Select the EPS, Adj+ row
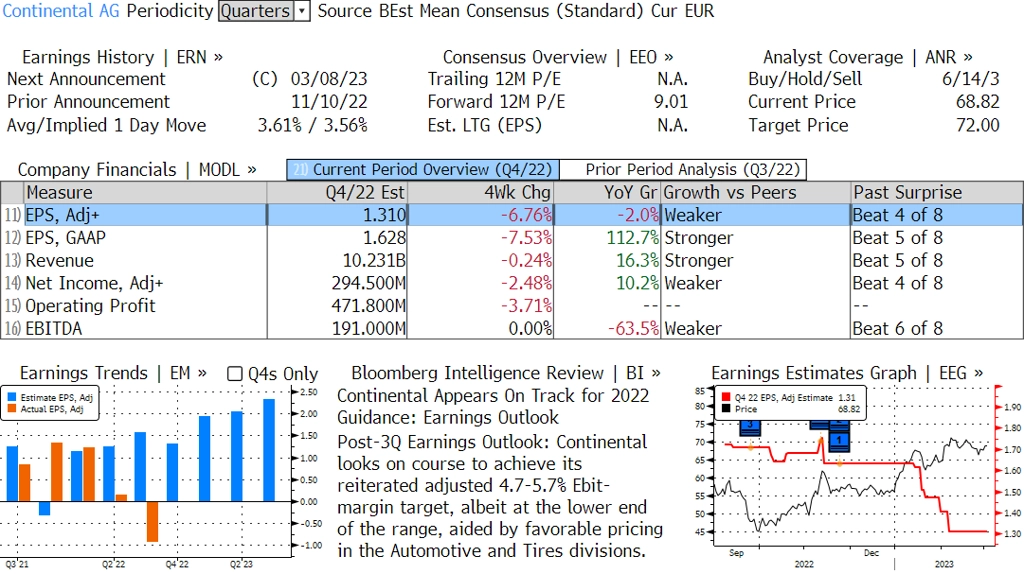Screen dimensions: 1024x574 click(512, 215)
